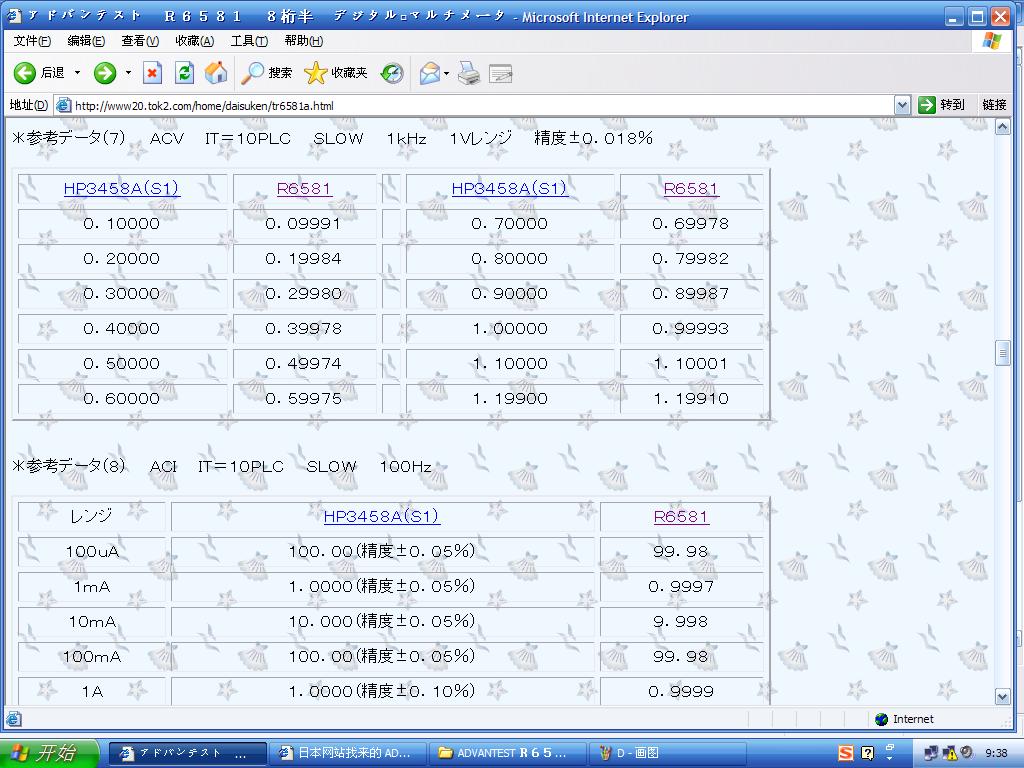The image size is (1024, 768).
Task: Open the Sogou S tray icon
Action: [846, 753]
